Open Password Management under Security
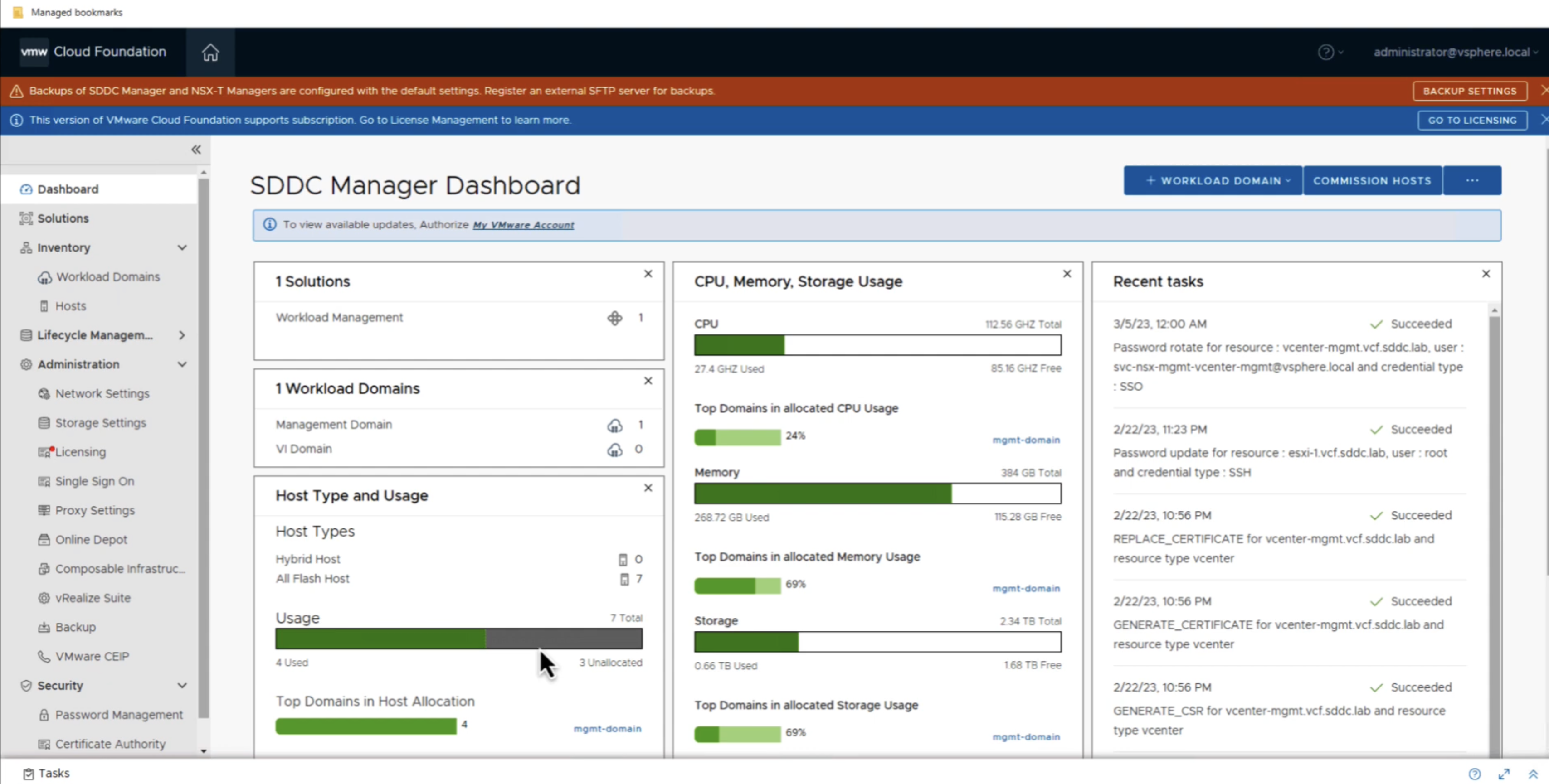Screen dimensions: 1549x784 118,714
